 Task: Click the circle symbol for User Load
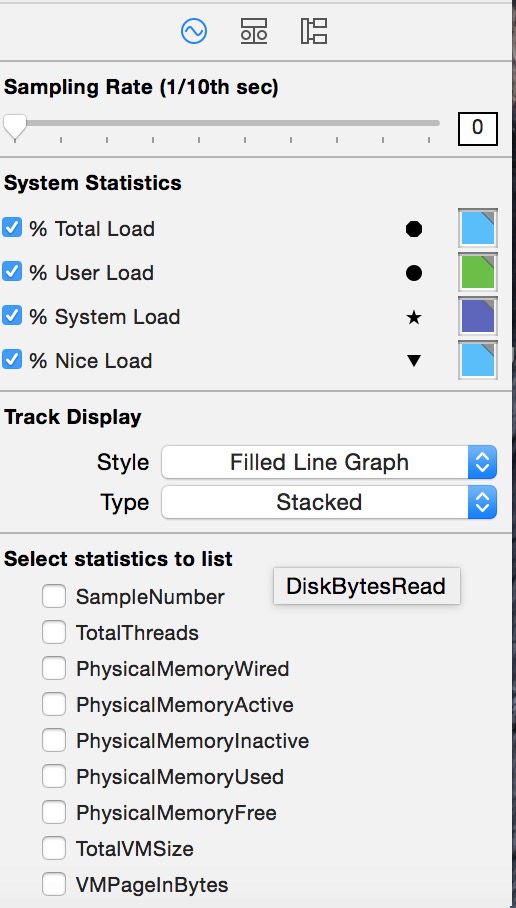point(413,273)
